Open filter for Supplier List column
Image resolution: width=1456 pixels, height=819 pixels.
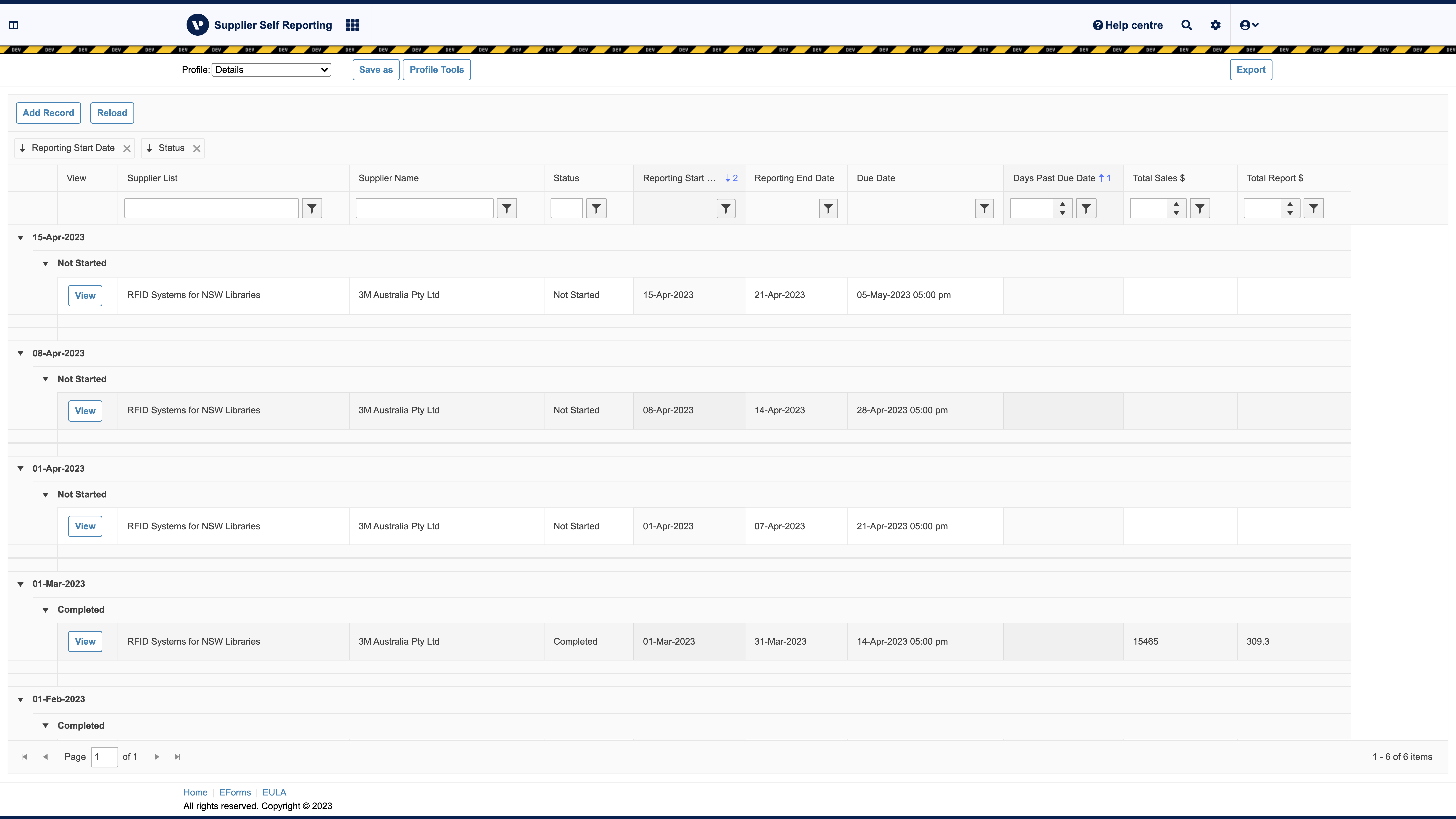[x=312, y=209]
